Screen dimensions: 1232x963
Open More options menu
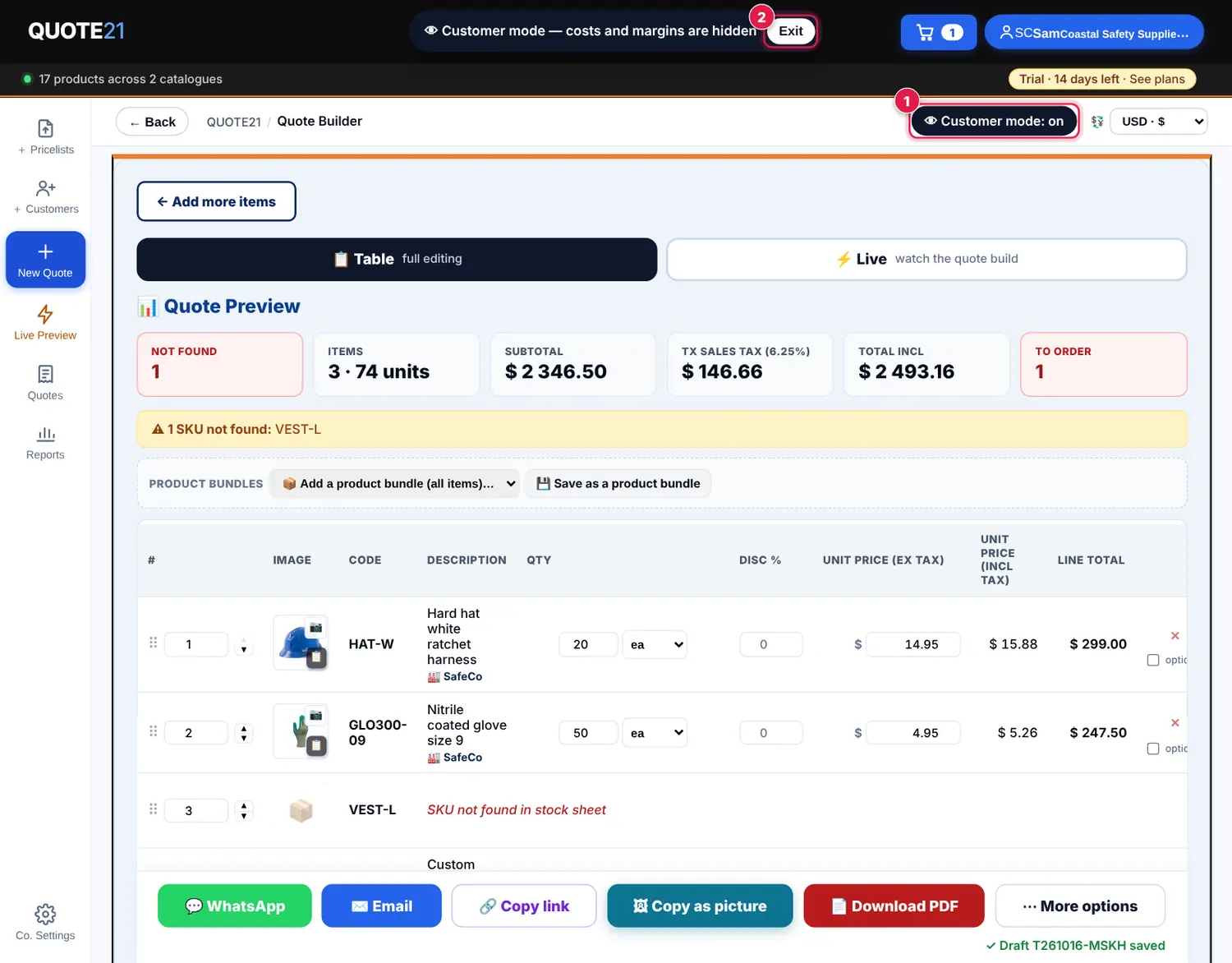pyautogui.click(x=1080, y=905)
